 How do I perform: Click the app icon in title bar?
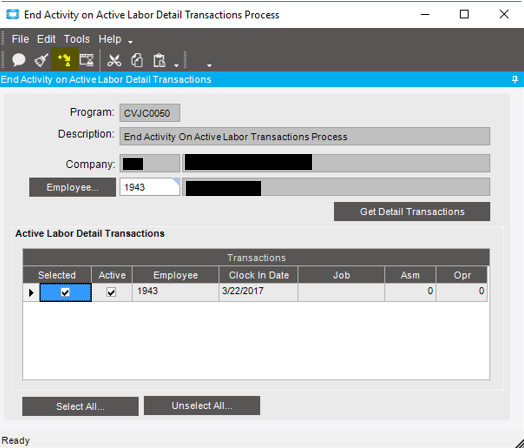(13, 14)
